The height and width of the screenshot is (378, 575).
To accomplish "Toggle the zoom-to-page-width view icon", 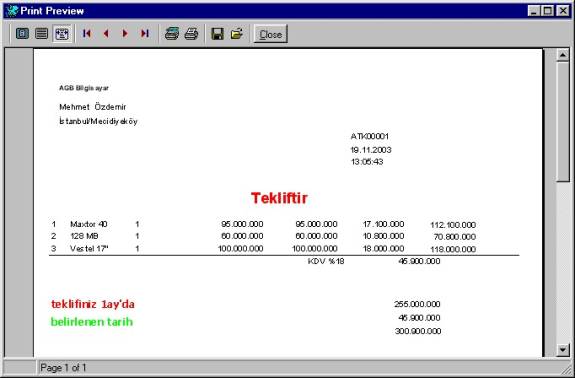I will [x=62, y=34].
